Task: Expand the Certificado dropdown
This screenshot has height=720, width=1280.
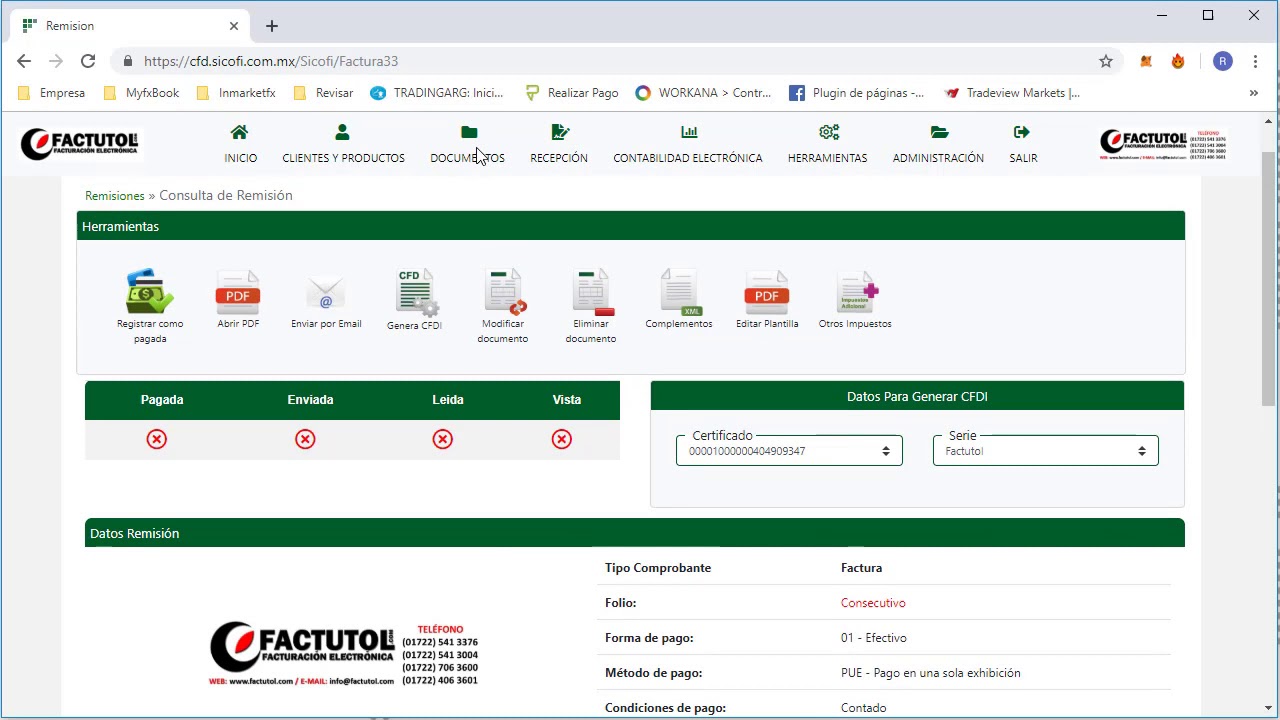Action: [x=789, y=451]
